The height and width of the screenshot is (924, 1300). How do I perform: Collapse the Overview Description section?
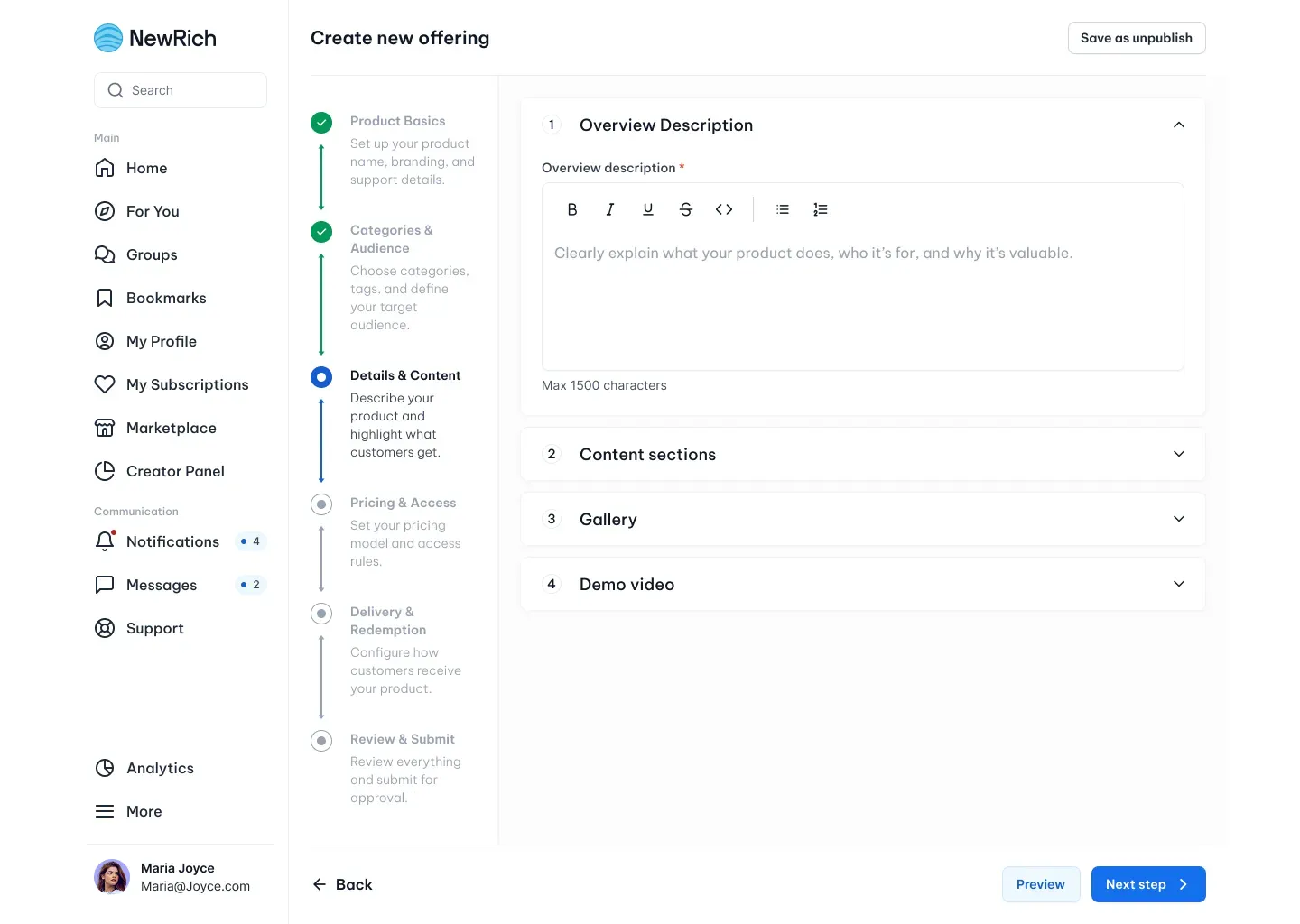tap(1179, 125)
